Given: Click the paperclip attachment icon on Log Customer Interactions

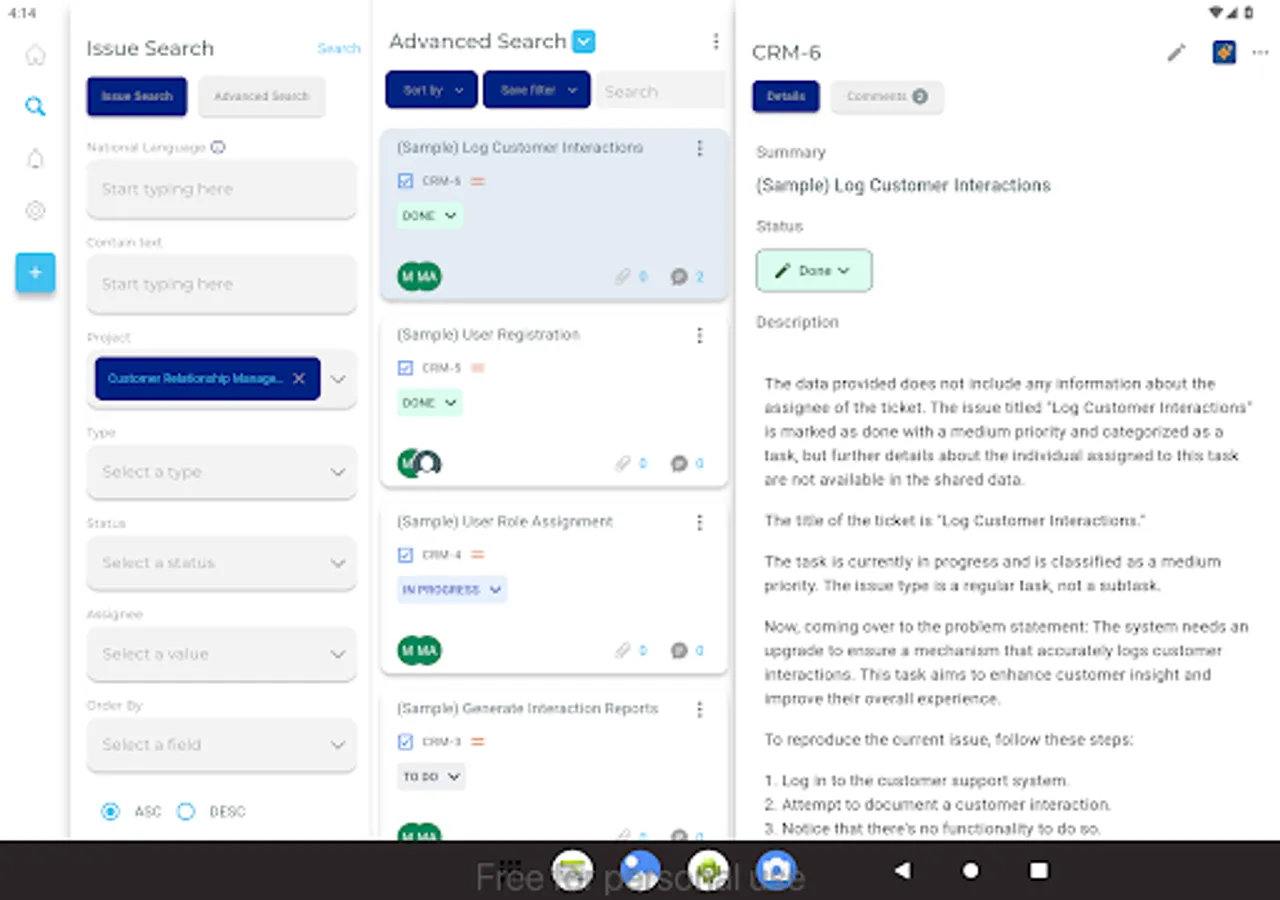Looking at the screenshot, I should point(621,276).
